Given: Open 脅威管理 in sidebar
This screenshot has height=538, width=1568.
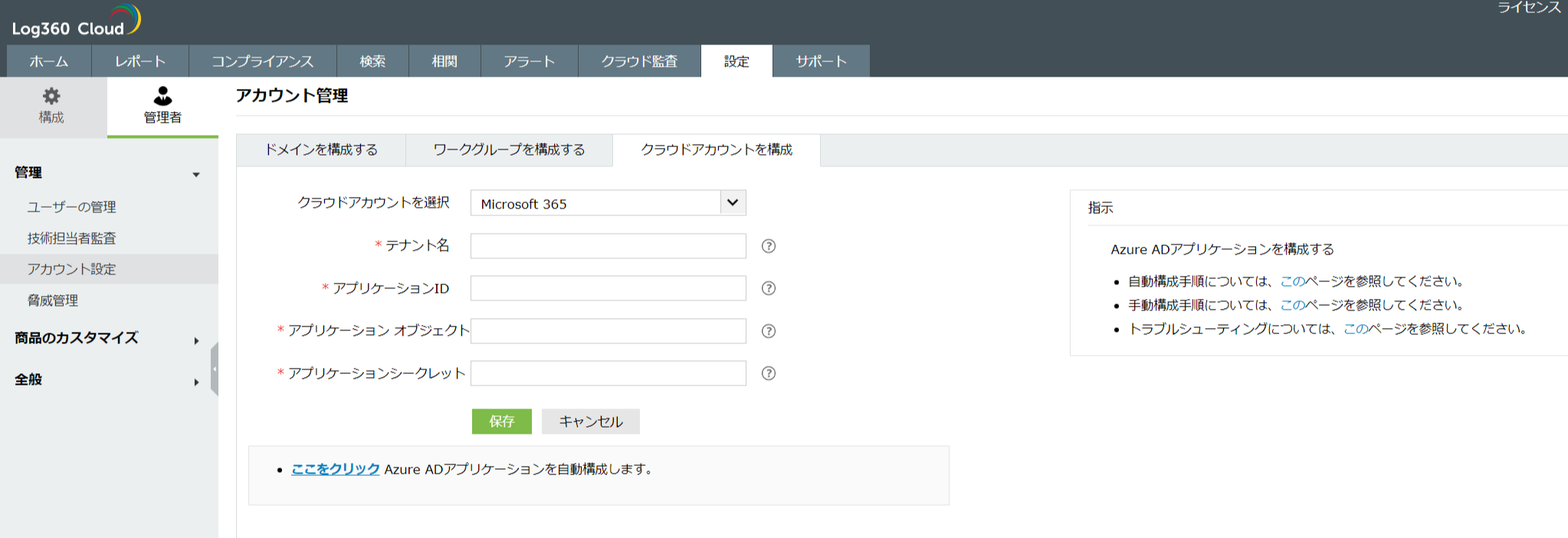Looking at the screenshot, I should [53, 300].
